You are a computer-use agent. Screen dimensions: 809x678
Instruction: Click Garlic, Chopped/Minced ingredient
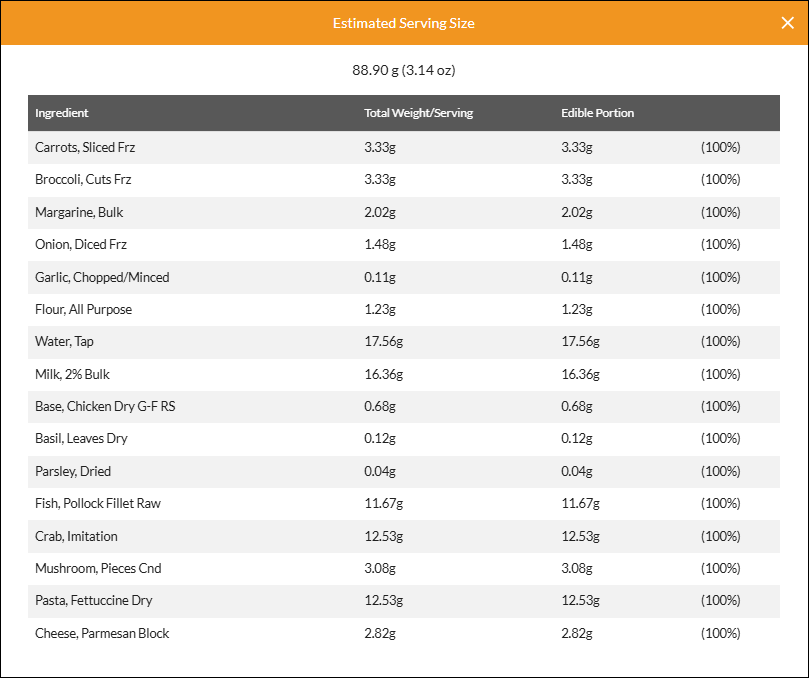point(102,278)
